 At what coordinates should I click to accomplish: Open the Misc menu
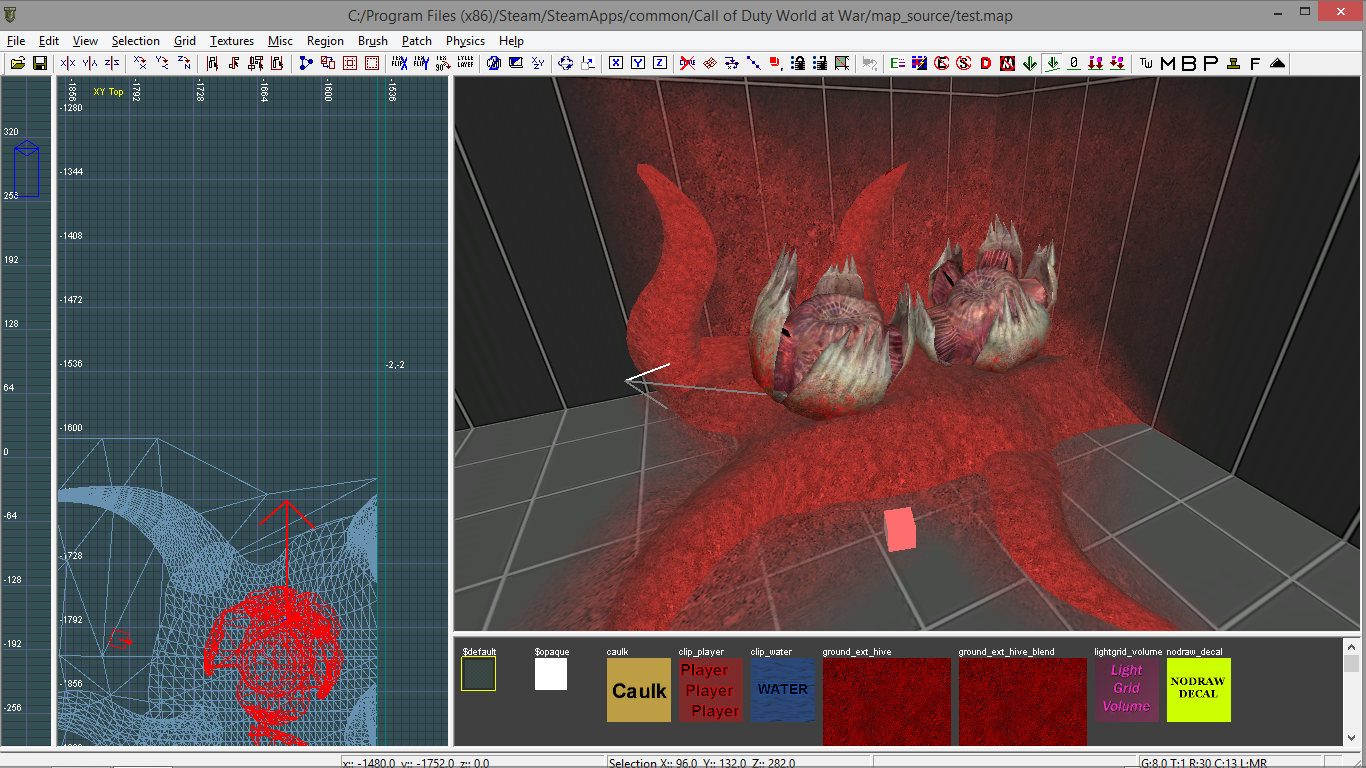pos(280,41)
